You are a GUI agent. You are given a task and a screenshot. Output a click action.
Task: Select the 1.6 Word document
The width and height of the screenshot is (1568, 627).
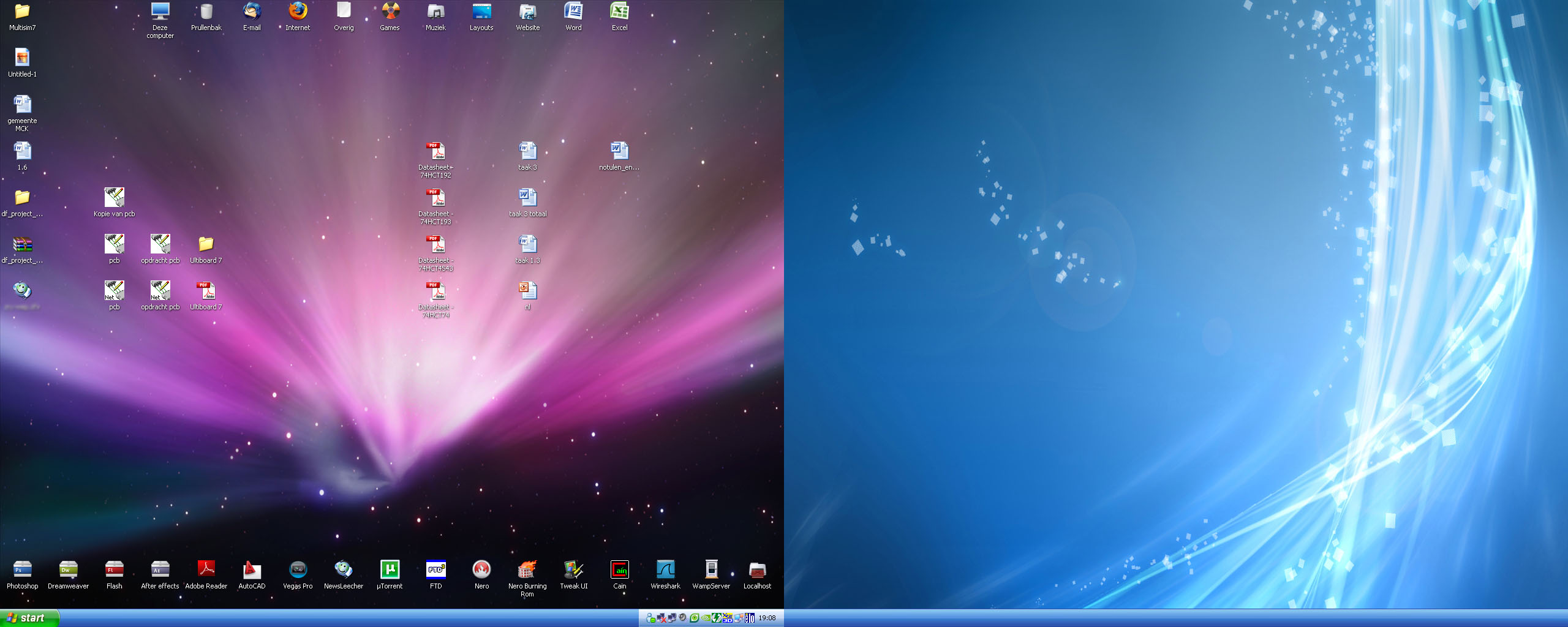click(x=22, y=156)
